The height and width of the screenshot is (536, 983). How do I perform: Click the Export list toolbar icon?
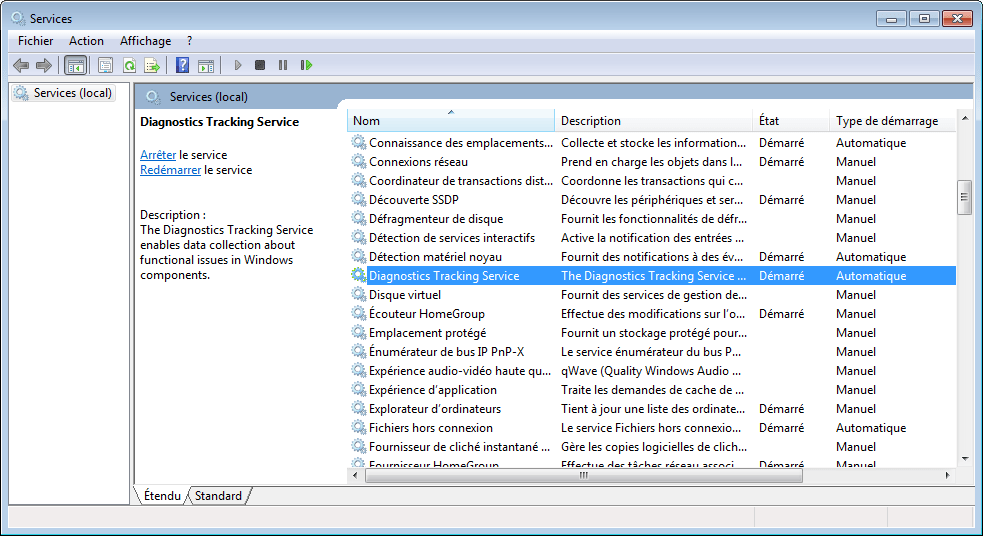click(152, 65)
